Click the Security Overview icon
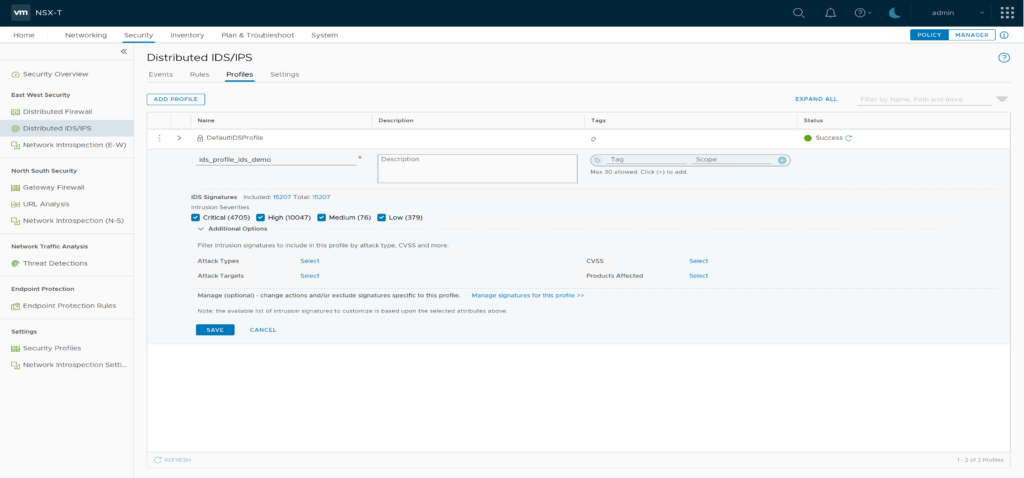 pyautogui.click(x=16, y=74)
